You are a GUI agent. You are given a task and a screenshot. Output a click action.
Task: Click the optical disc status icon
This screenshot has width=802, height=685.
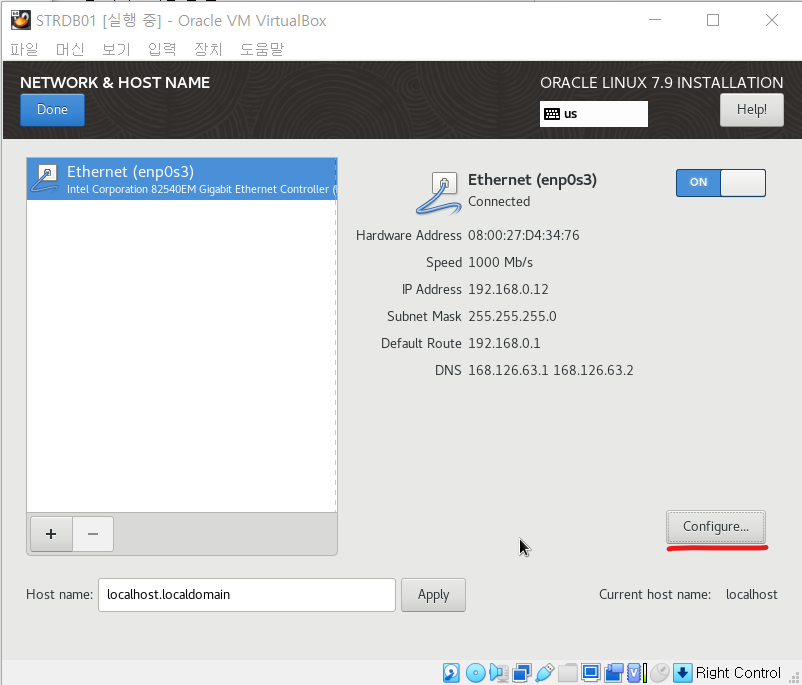pos(475,672)
